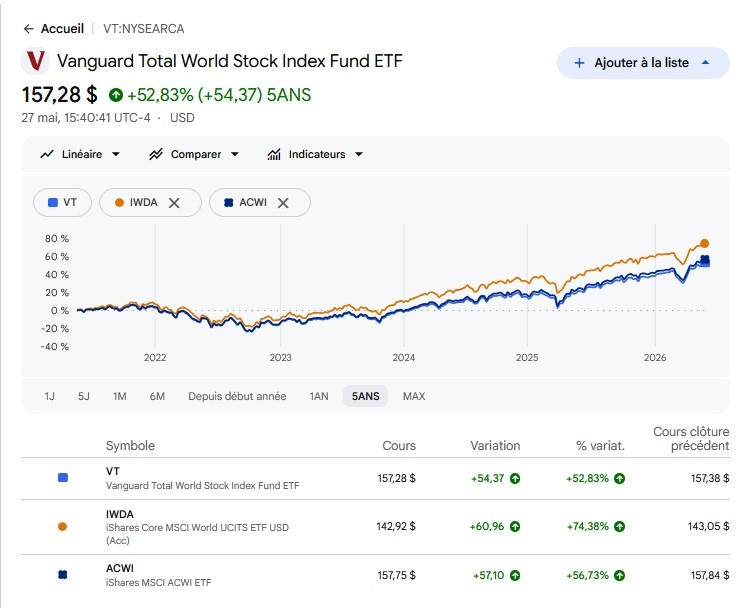Click the Variation column header
Screen dimensions: 750x608
click(x=495, y=446)
